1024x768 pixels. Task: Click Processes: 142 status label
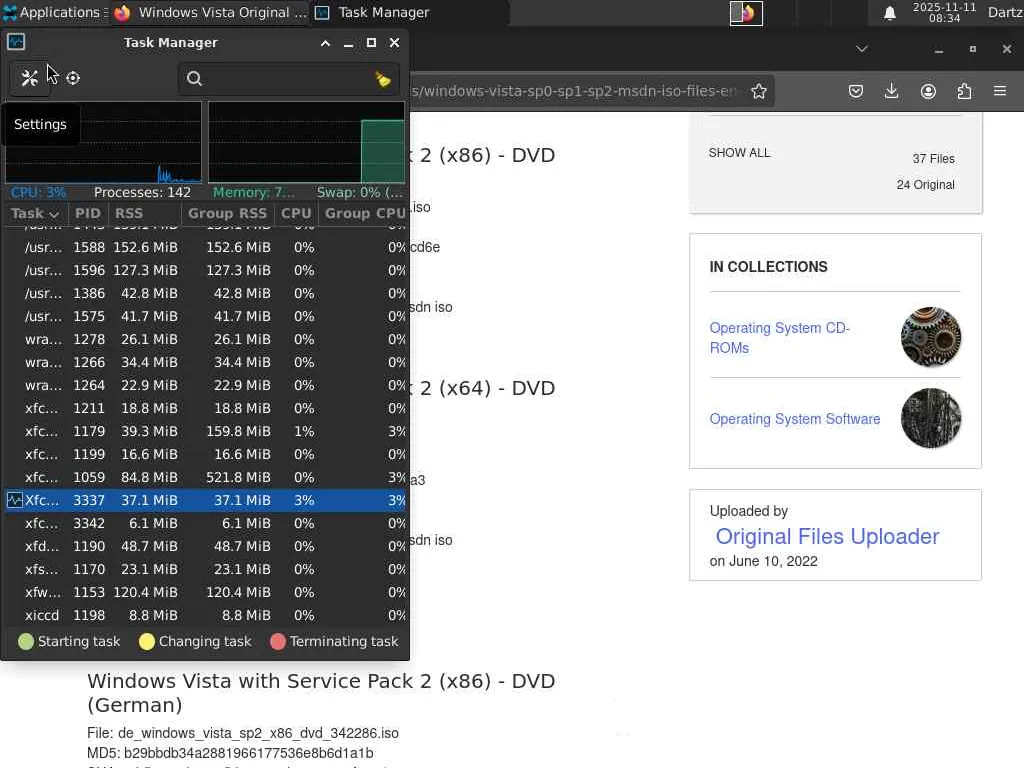[x=142, y=193]
